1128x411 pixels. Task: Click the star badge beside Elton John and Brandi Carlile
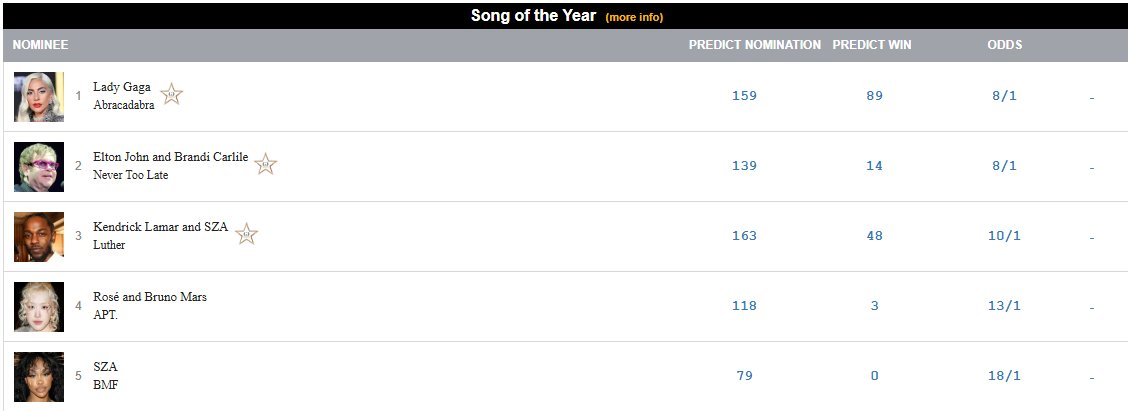coord(265,164)
